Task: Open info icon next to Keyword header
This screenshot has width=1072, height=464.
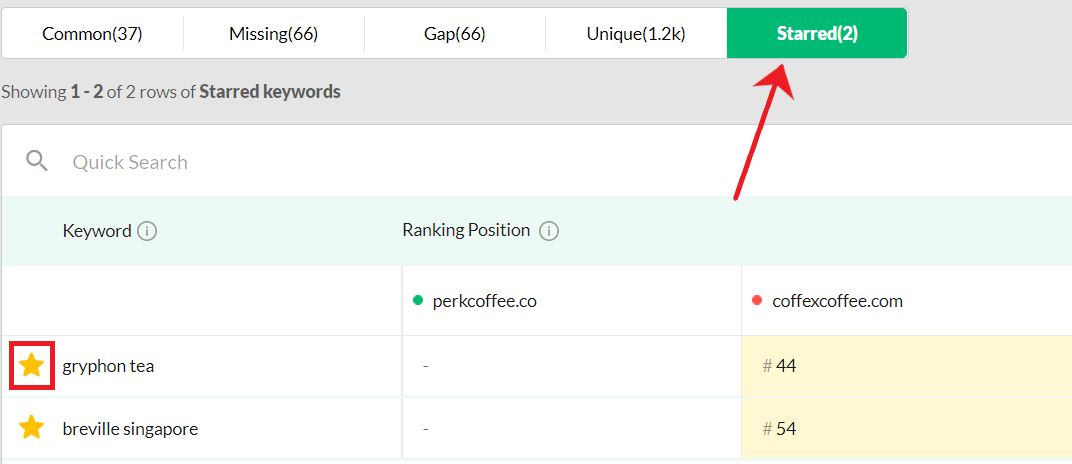Action: 147,231
